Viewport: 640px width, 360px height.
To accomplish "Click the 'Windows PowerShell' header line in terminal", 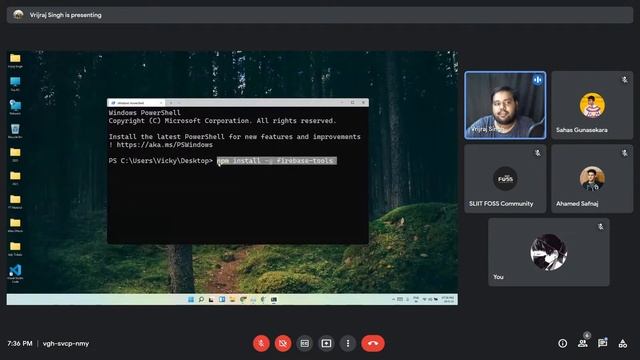I will click(x=144, y=113).
